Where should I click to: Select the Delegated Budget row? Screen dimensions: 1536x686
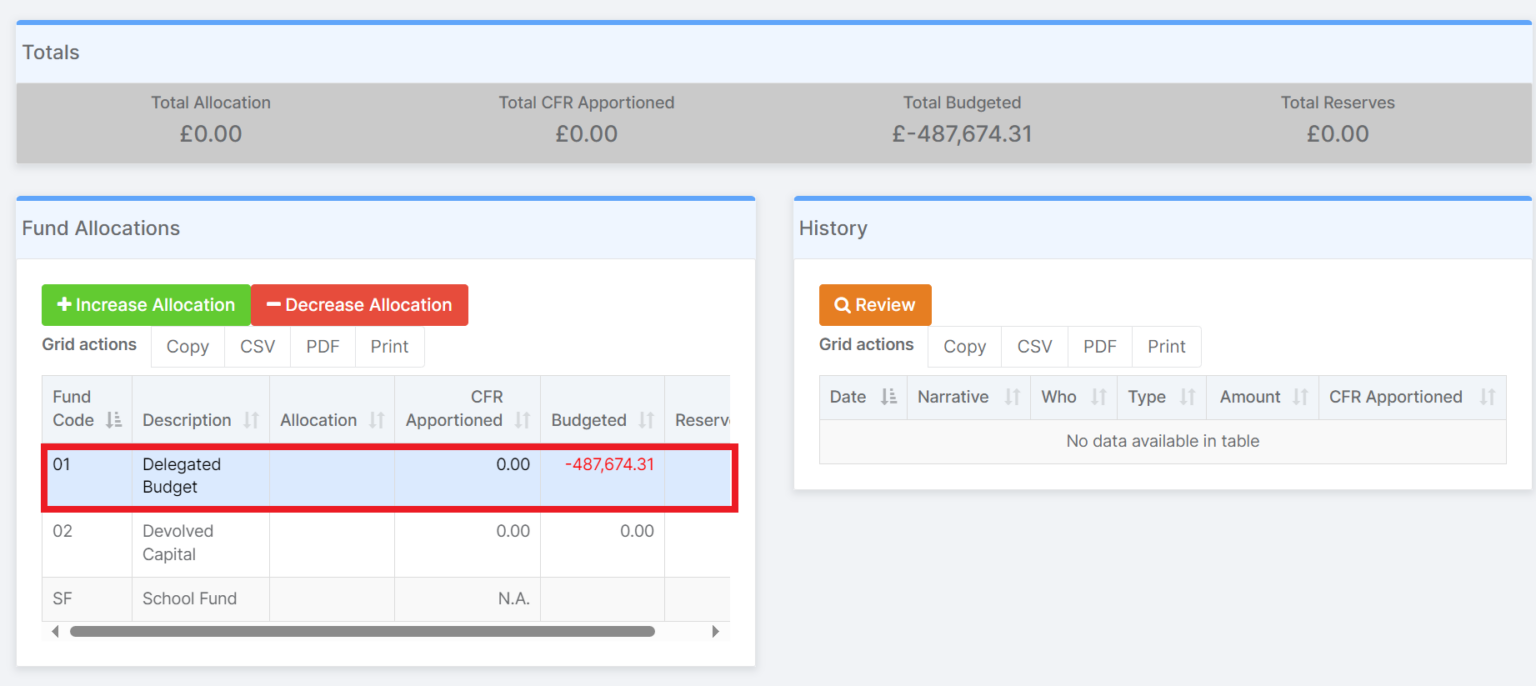coord(387,477)
